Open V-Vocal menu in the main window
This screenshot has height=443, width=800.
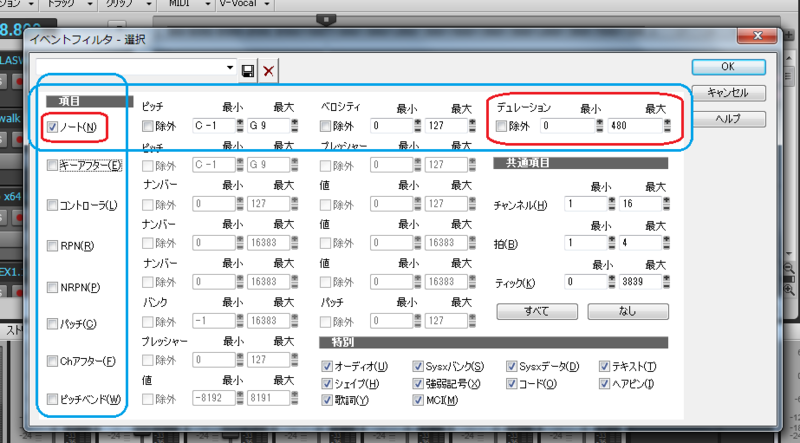(245, 4)
